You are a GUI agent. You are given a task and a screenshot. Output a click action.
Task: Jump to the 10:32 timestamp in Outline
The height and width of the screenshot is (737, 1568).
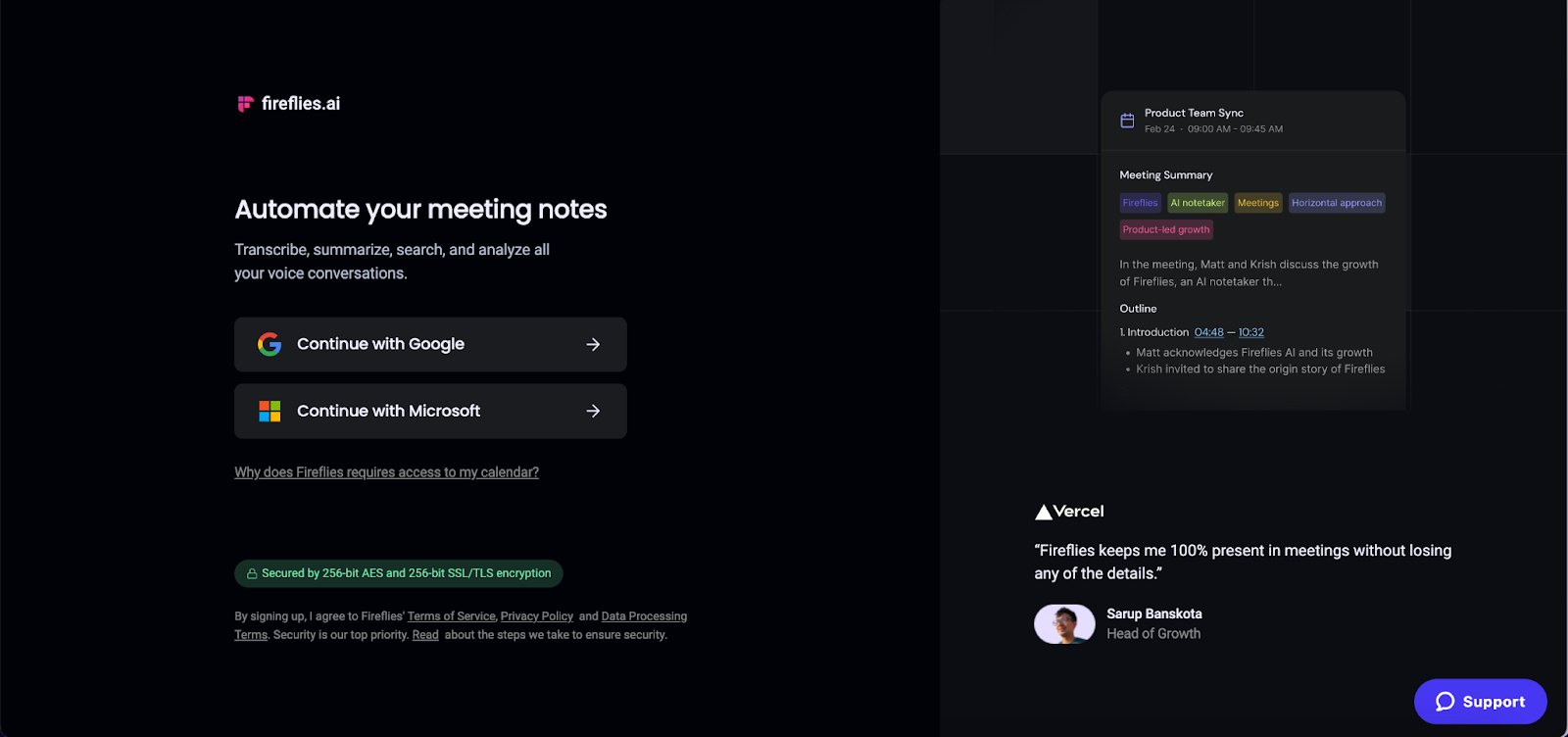pyautogui.click(x=1250, y=332)
